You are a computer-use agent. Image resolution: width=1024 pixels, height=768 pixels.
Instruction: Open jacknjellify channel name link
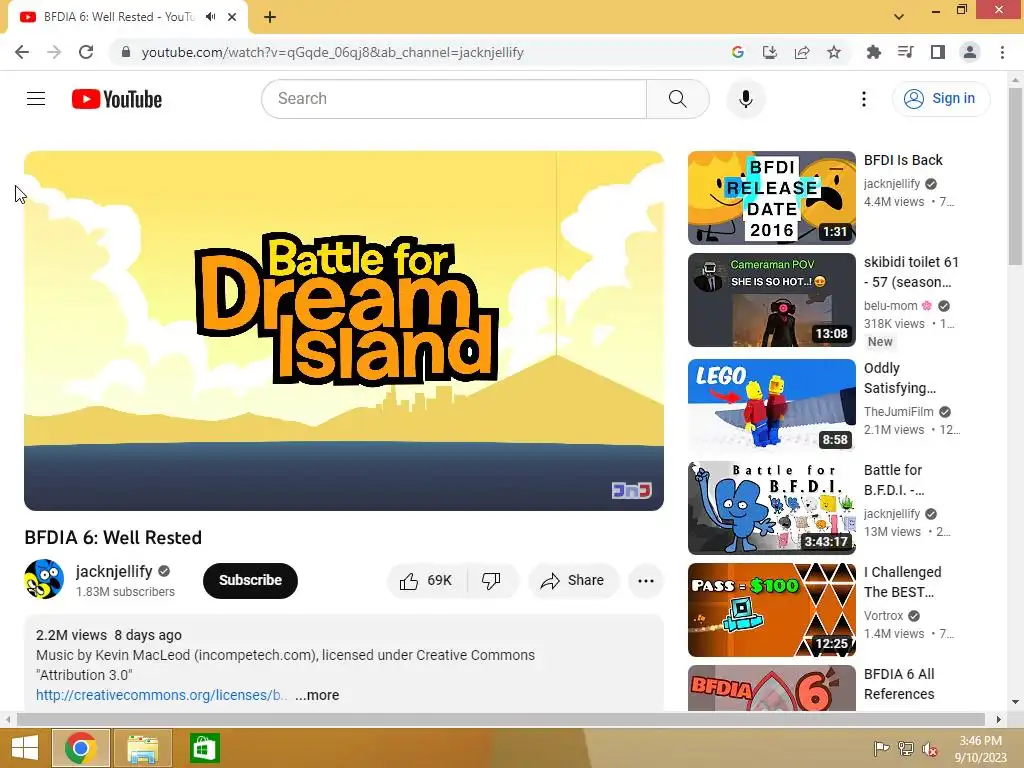(114, 571)
